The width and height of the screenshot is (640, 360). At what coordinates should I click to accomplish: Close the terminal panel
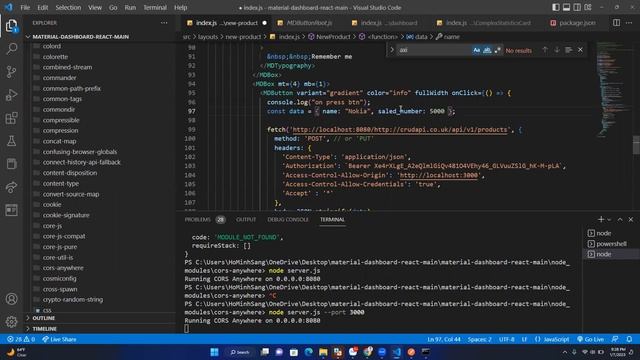point(631,220)
